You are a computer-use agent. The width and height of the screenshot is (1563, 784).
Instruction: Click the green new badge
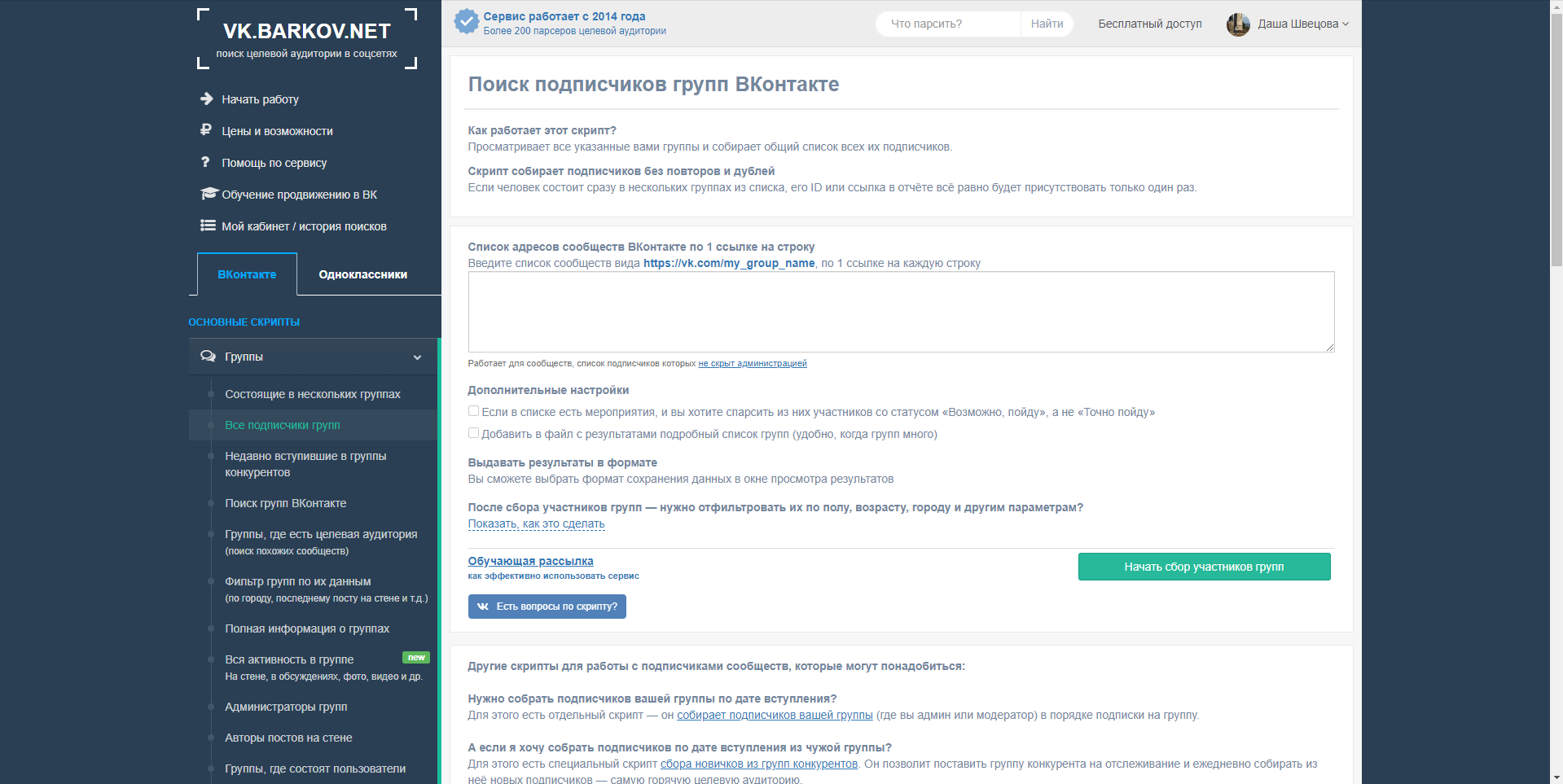tap(416, 657)
